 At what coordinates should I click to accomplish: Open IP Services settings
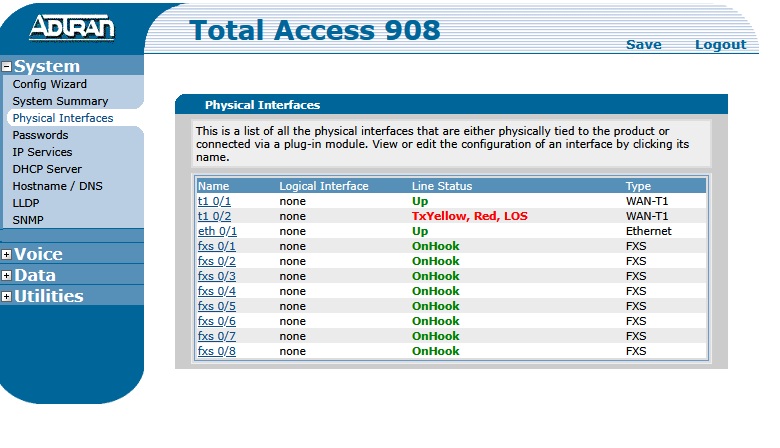[x=42, y=152]
